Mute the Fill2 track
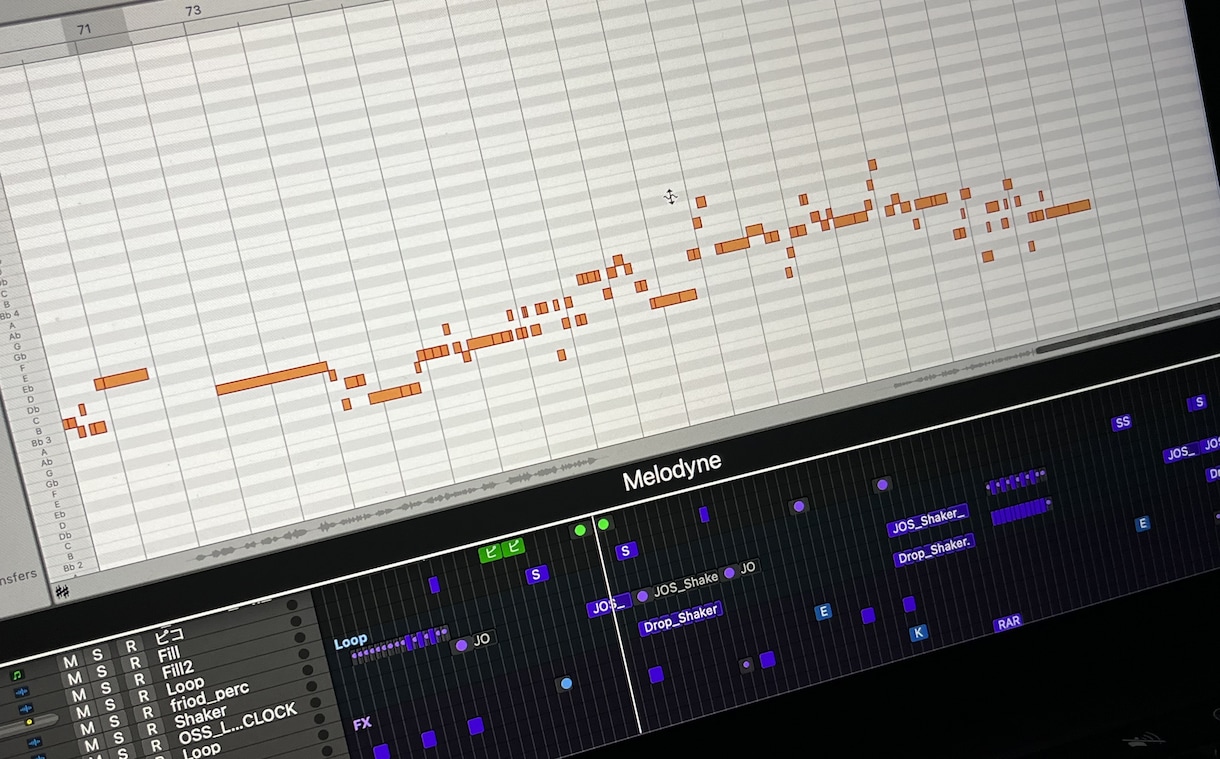 tap(79, 694)
